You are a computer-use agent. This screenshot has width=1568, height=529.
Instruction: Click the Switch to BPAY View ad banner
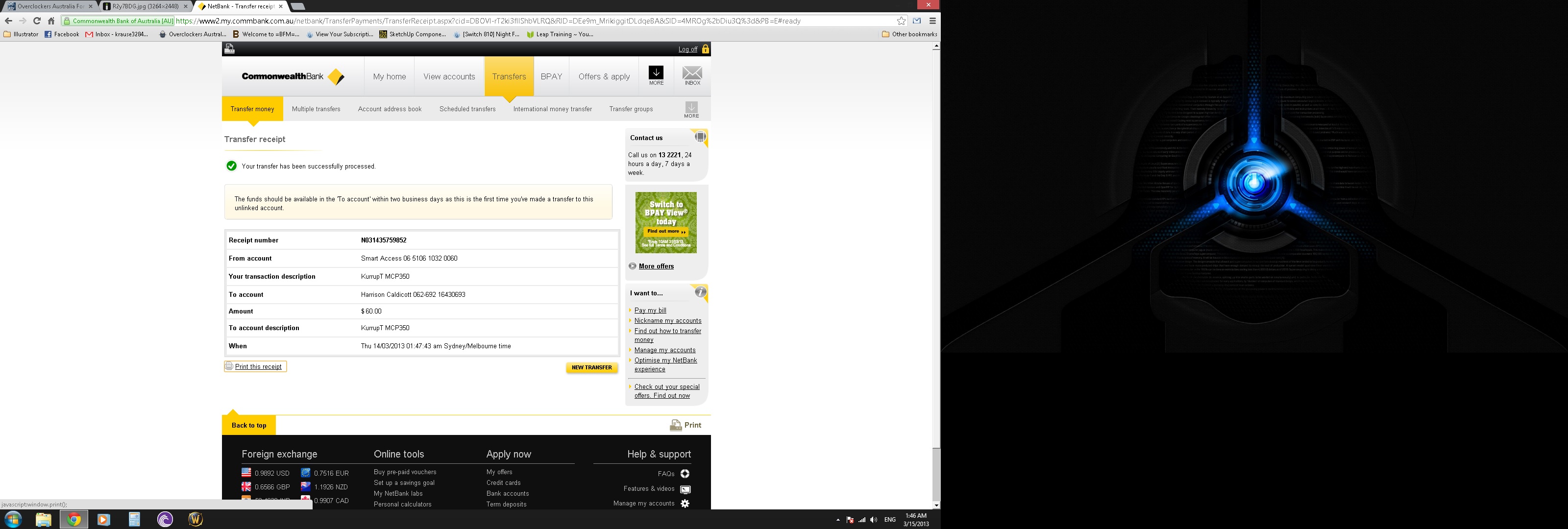(x=666, y=223)
